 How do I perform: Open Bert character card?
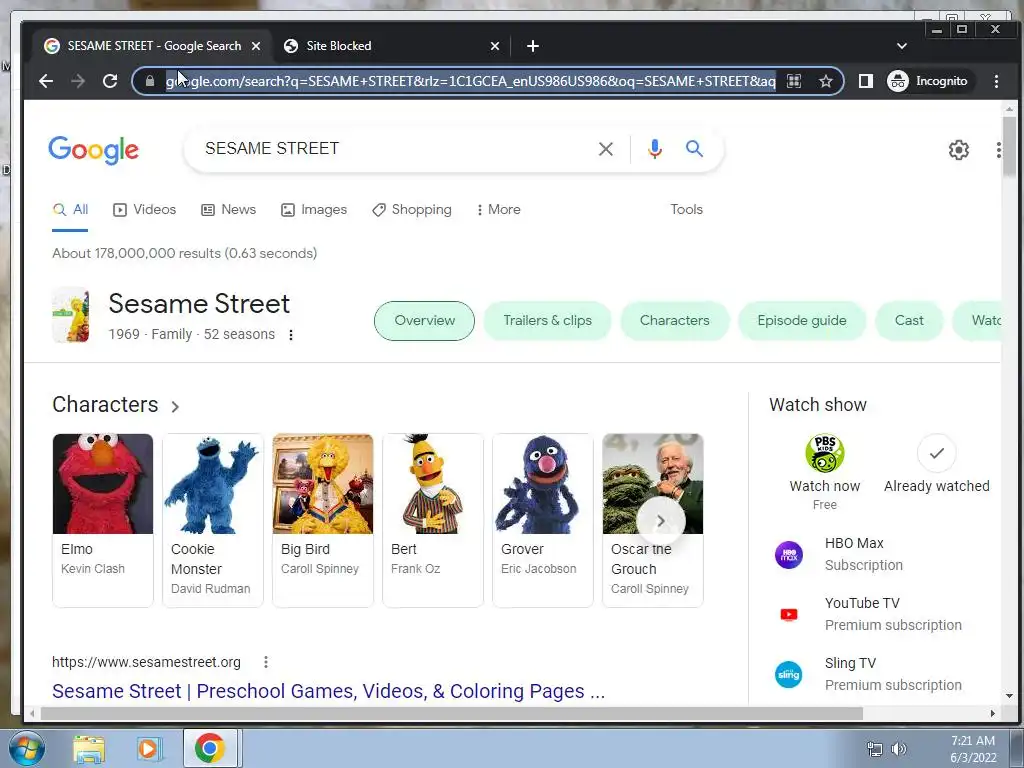pyautogui.click(x=433, y=520)
